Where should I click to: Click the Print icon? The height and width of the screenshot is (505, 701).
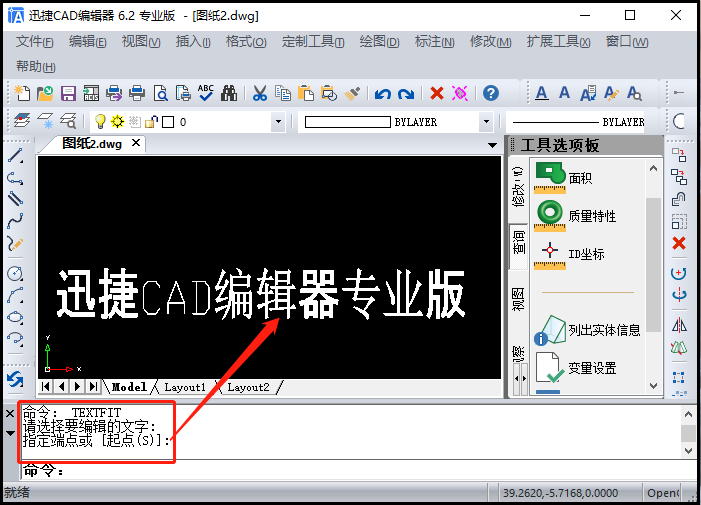coord(137,93)
